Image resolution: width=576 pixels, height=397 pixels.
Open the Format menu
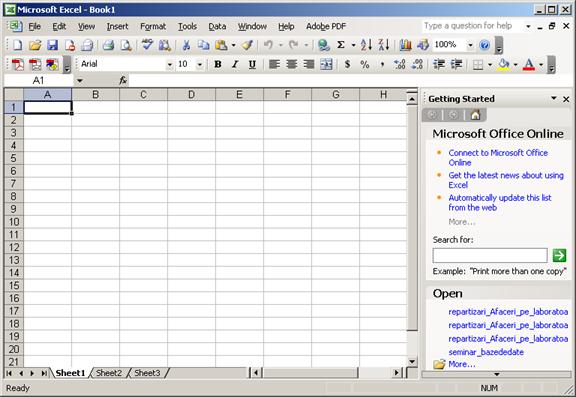tap(153, 26)
